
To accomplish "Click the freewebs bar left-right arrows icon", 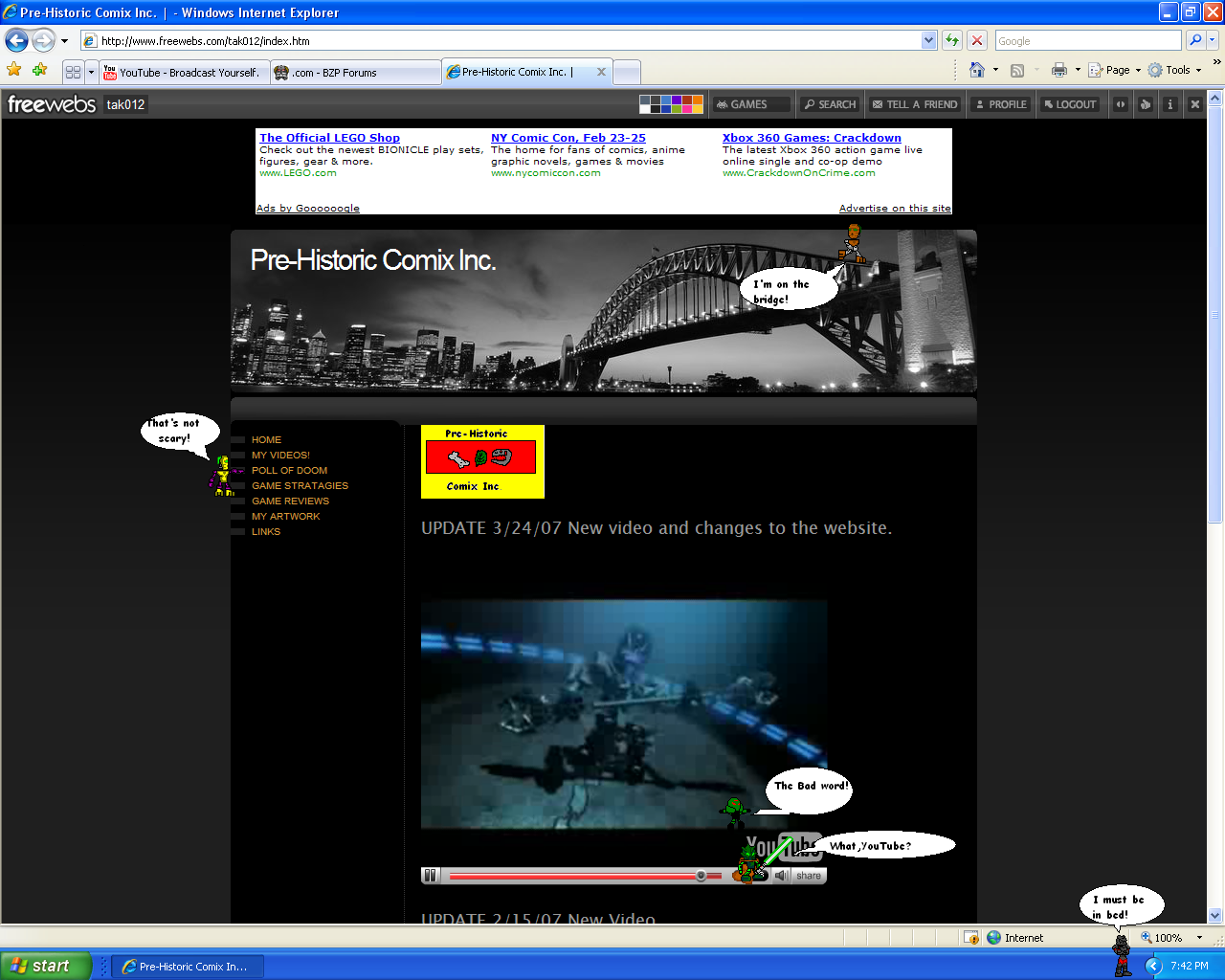I will tap(1121, 104).
